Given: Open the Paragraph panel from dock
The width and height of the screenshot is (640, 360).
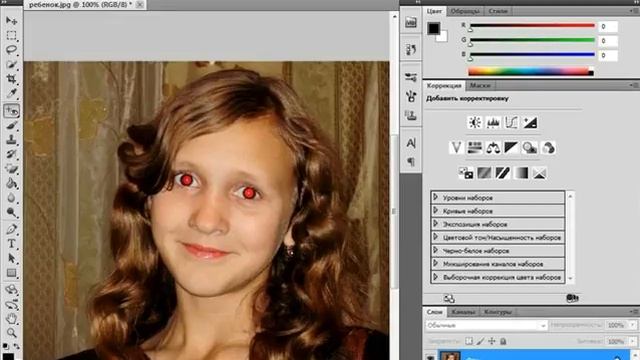Looking at the screenshot, I should click(x=411, y=162).
